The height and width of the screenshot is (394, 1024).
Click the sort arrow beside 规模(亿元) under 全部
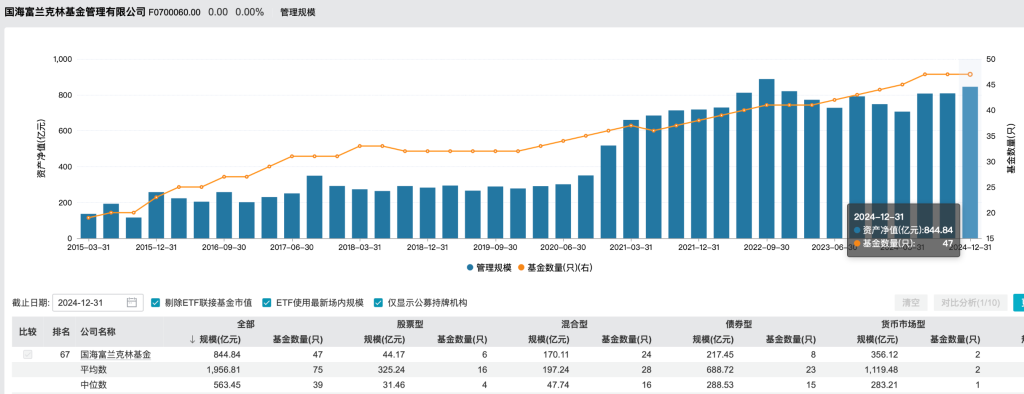point(192,340)
